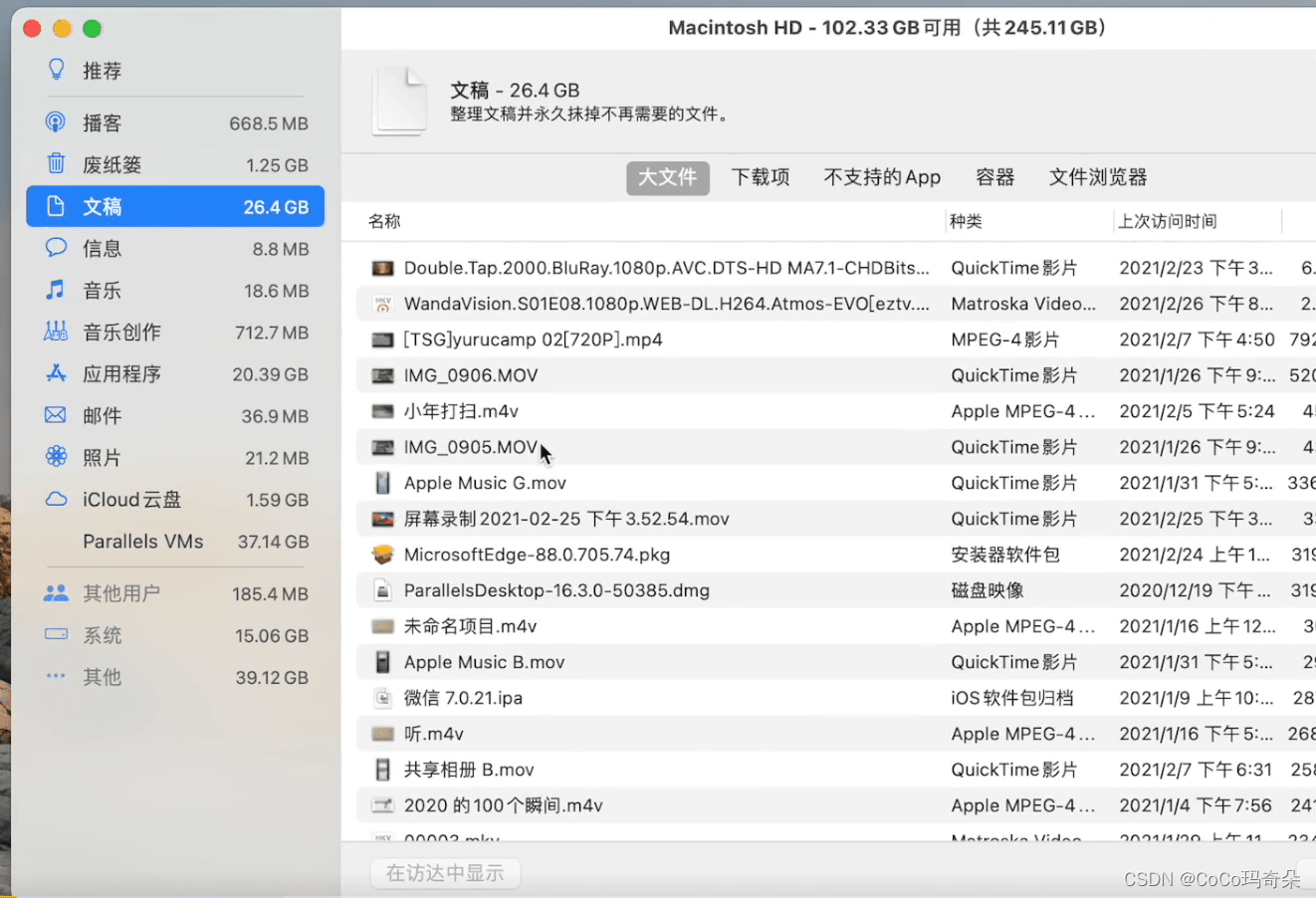Click the thumbnail of 屏幕录制 2021-02-25 file
Screen dimensions: 1316x898
point(382,519)
